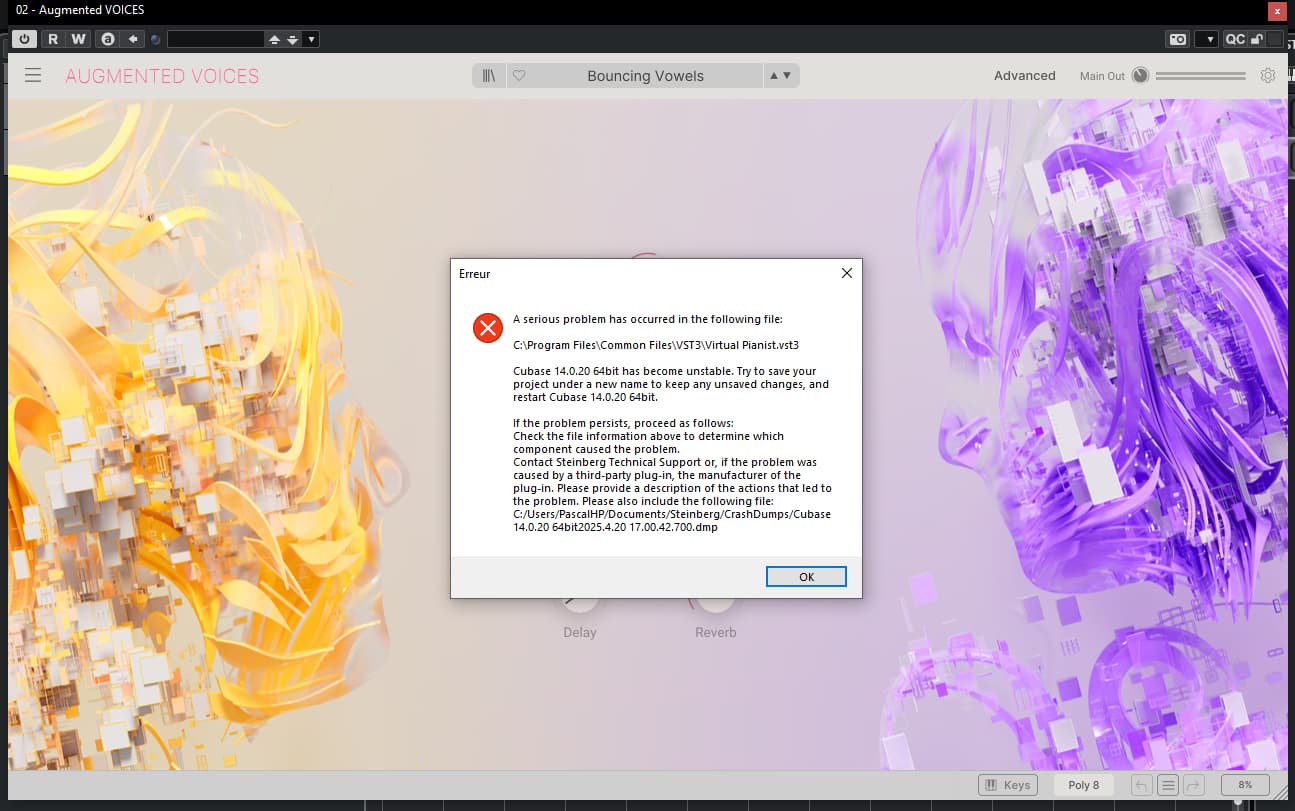Favorite the preset with the heart icon

tap(519, 76)
